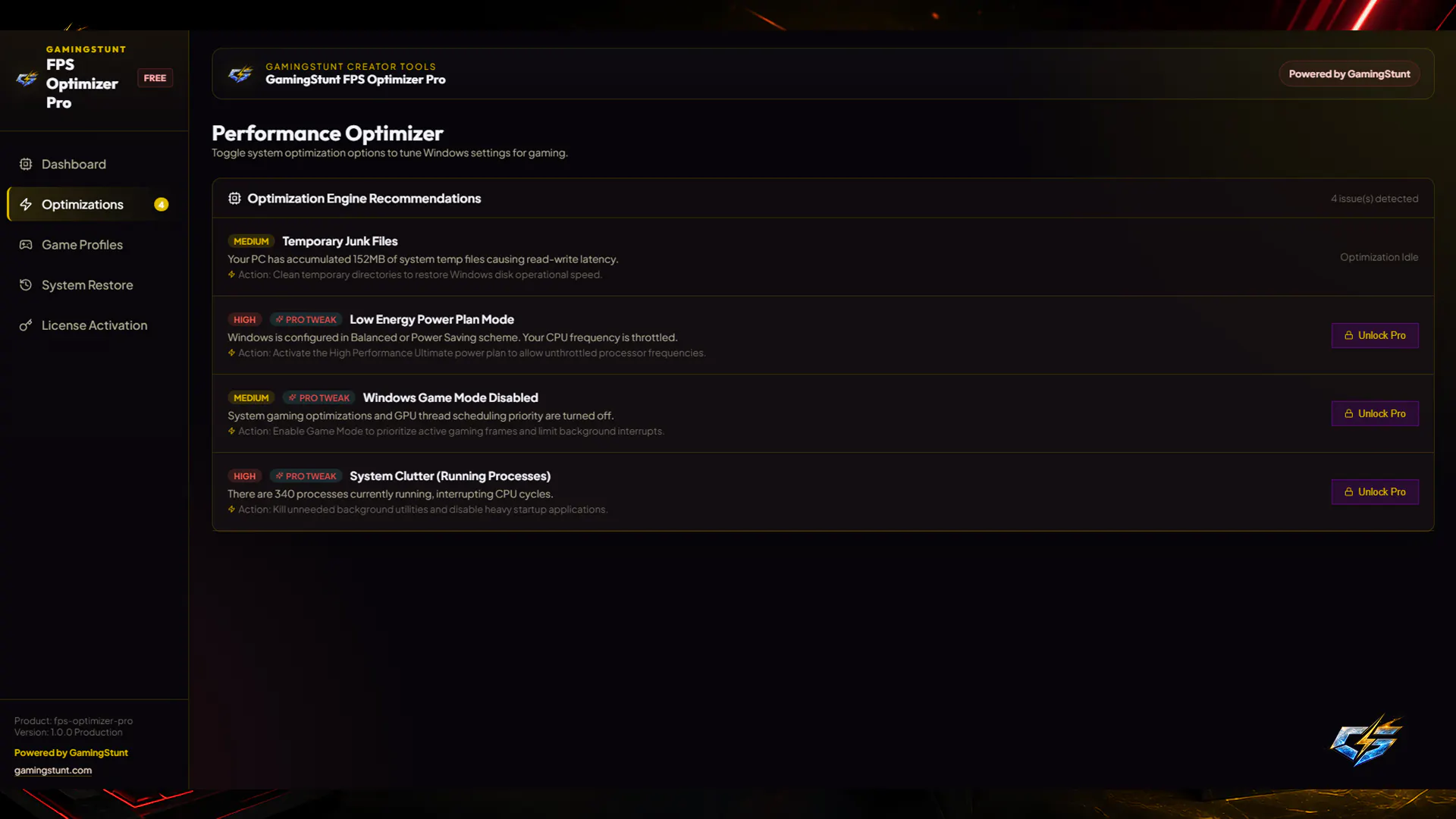Click Unlock Pro for Windows Game Mode Disabled
This screenshot has width=1456, height=819.
point(1375,413)
